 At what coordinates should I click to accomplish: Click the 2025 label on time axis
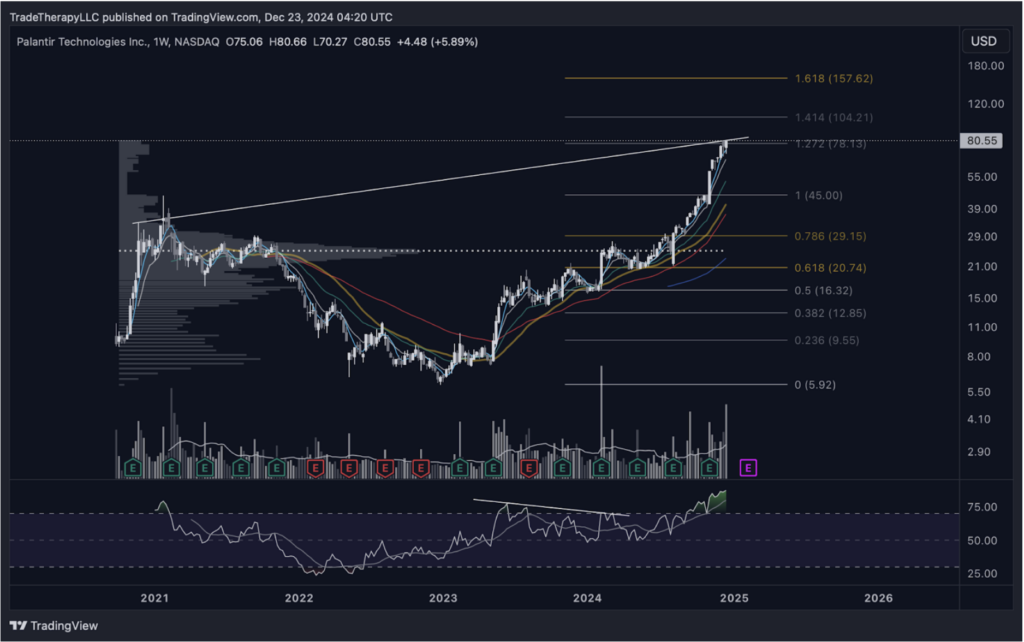click(734, 598)
